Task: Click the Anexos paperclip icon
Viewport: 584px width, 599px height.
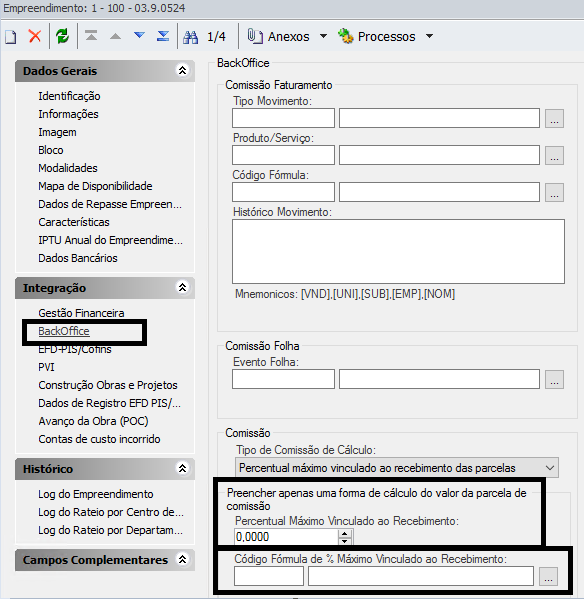Action: click(255, 36)
